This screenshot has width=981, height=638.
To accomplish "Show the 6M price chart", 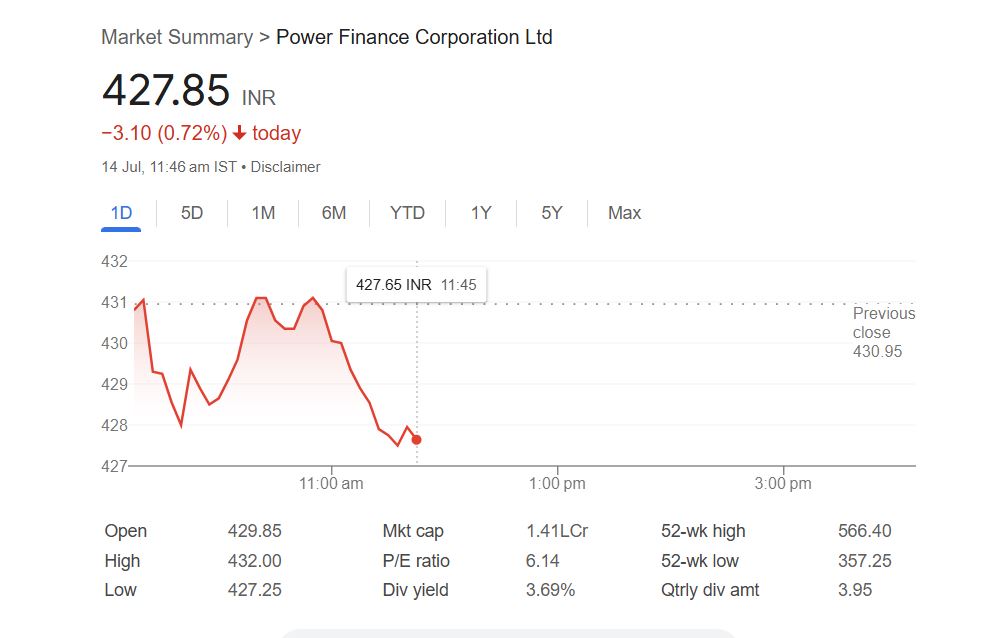I will [x=334, y=213].
